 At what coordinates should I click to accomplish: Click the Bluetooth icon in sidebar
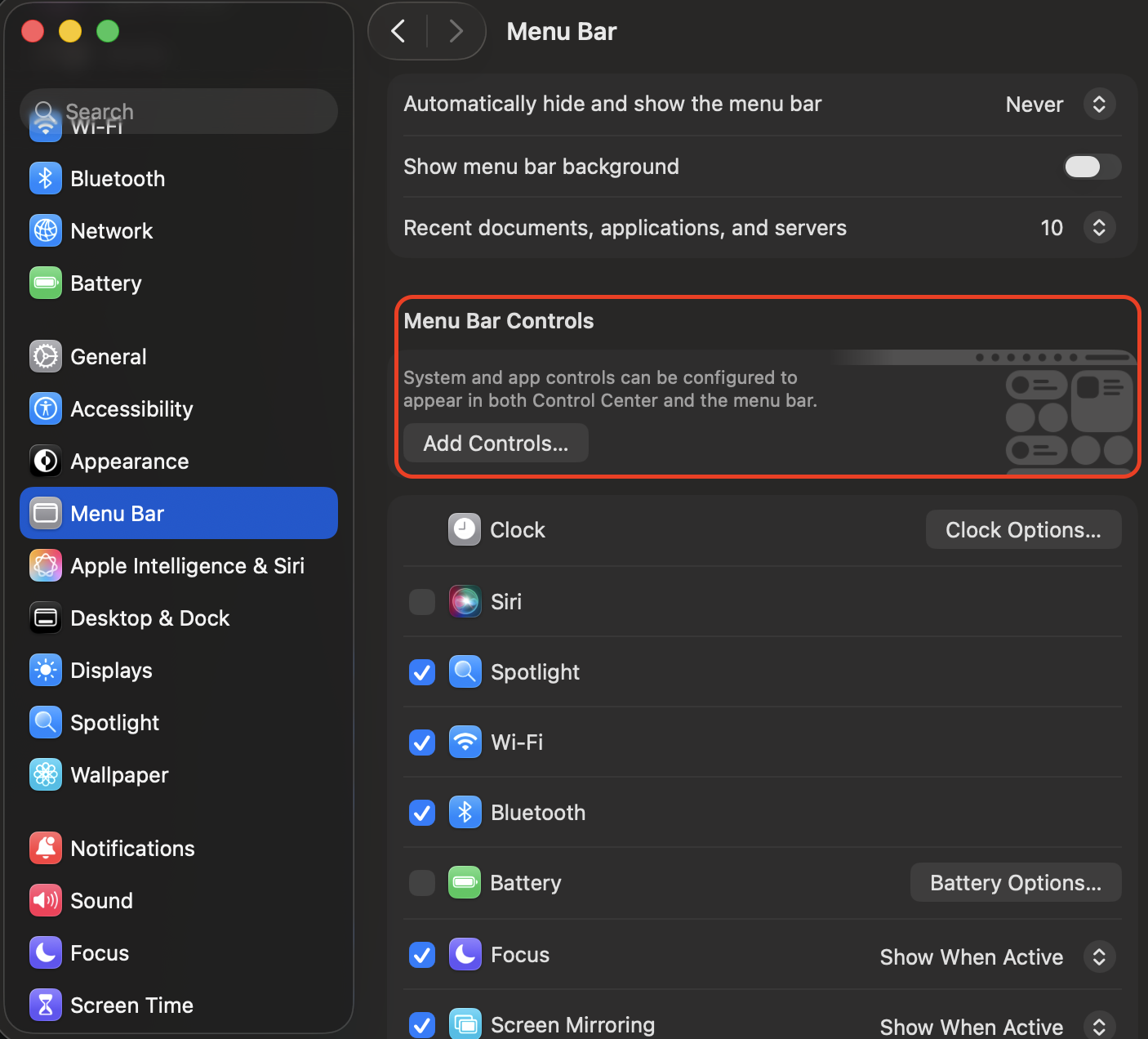point(46,178)
